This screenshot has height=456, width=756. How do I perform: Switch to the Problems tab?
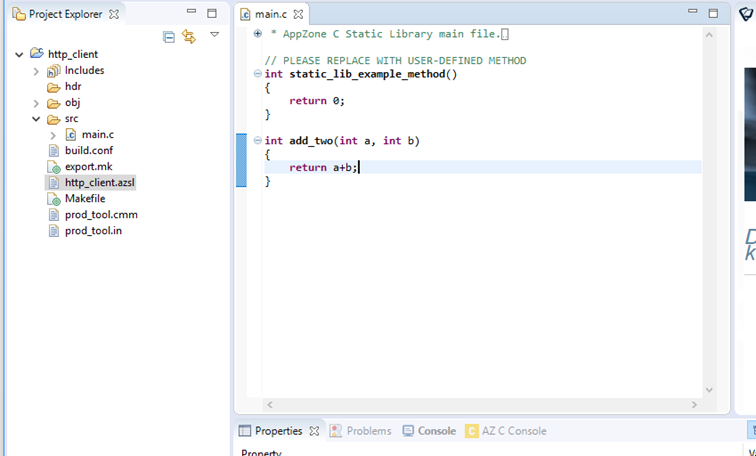click(369, 431)
